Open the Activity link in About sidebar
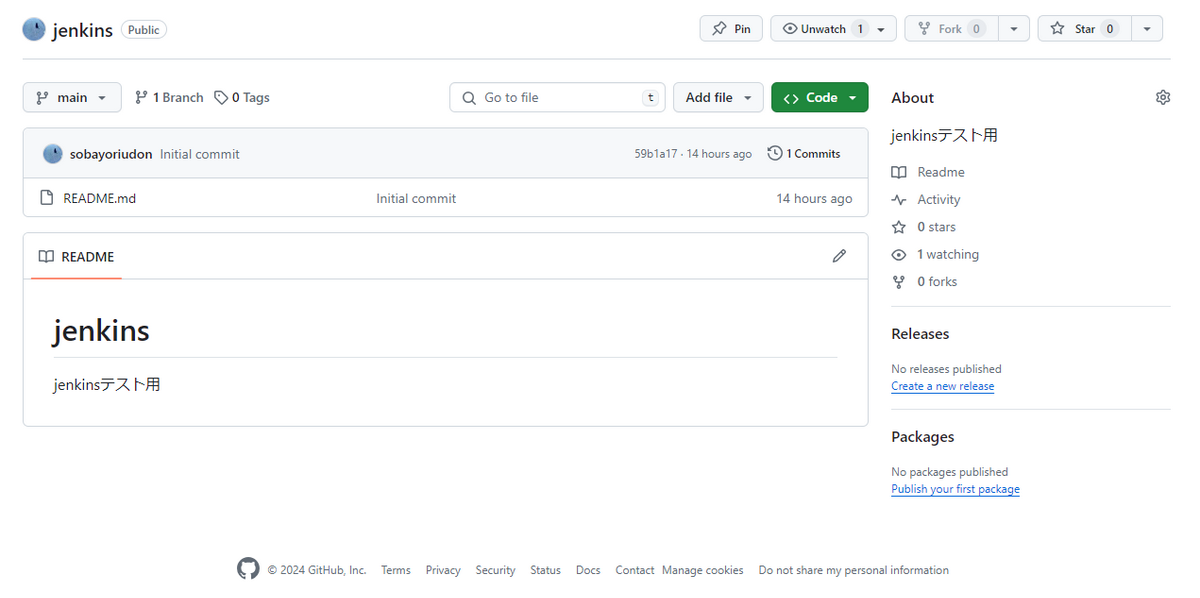1200x598 pixels. 926,199
